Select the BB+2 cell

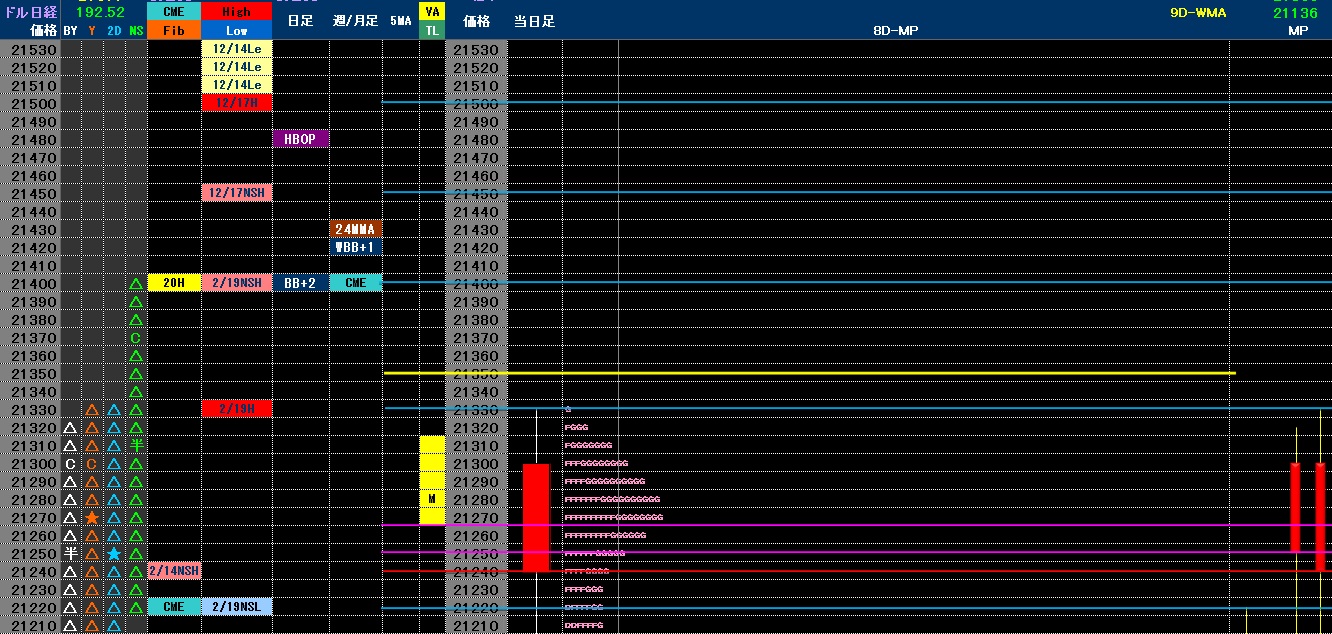tap(301, 284)
